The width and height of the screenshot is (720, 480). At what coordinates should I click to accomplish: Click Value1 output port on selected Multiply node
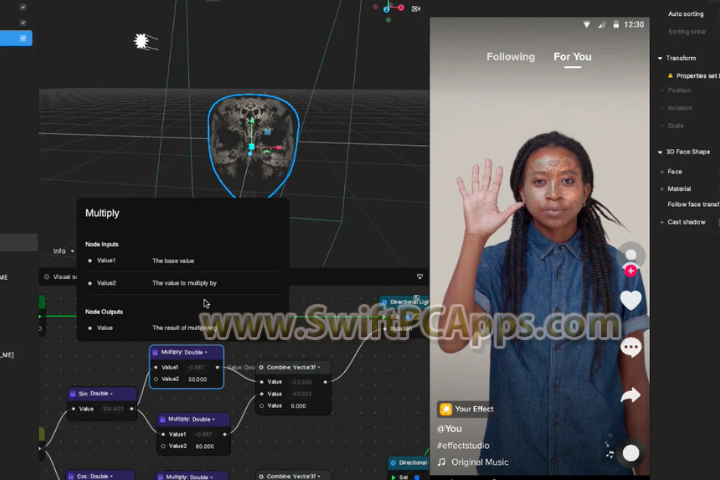218,367
